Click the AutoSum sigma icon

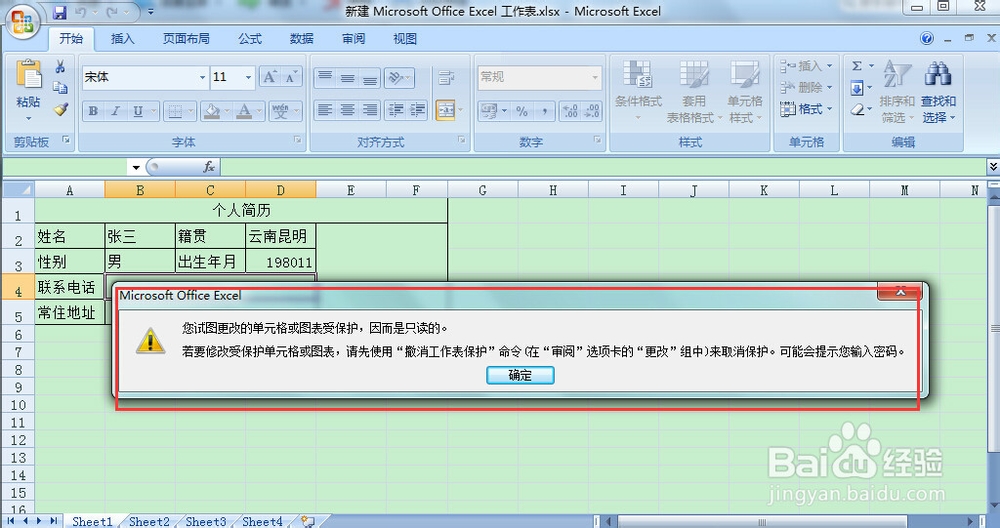857,66
